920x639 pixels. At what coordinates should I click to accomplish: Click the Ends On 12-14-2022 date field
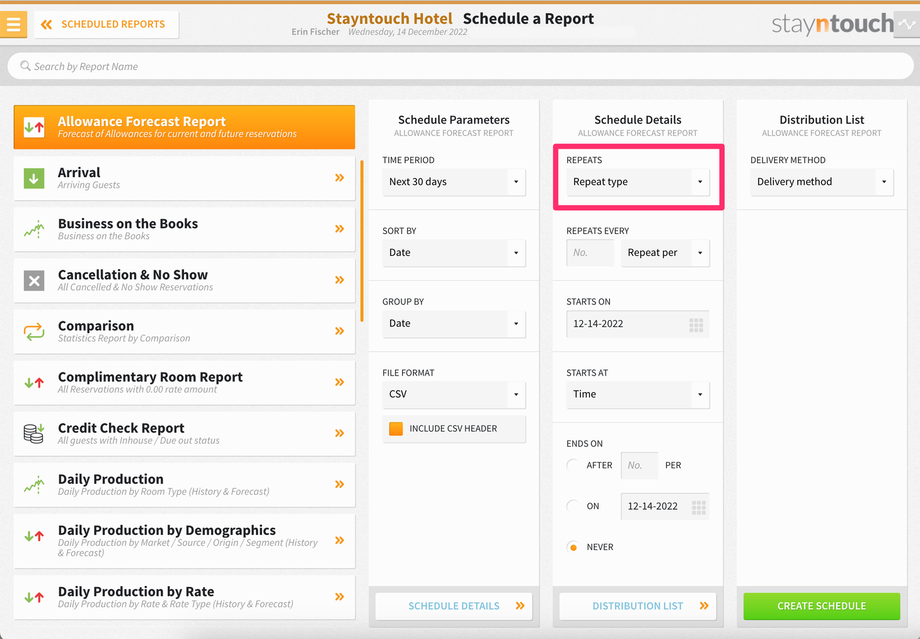(x=665, y=506)
